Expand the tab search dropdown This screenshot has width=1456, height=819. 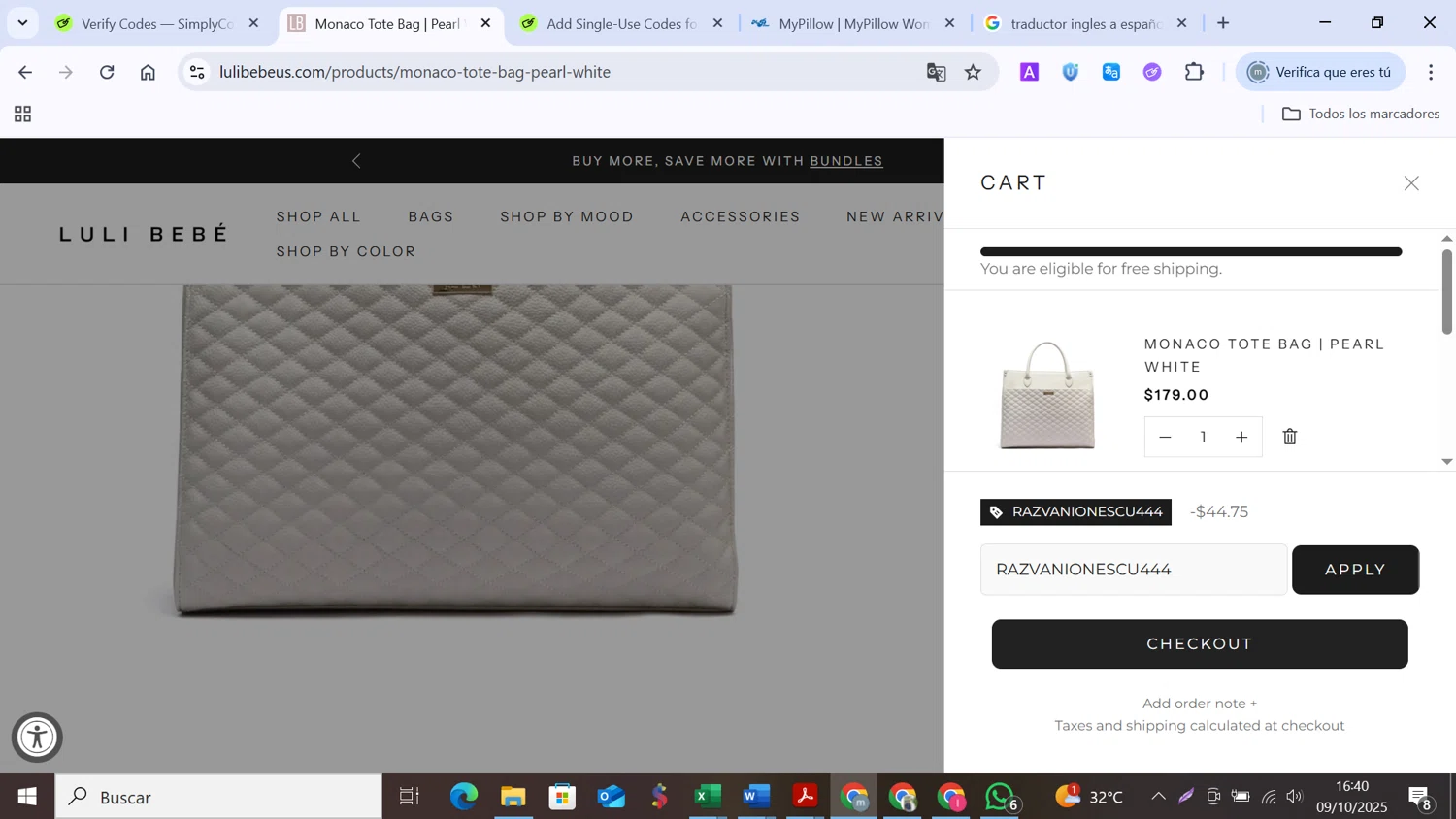click(22, 23)
